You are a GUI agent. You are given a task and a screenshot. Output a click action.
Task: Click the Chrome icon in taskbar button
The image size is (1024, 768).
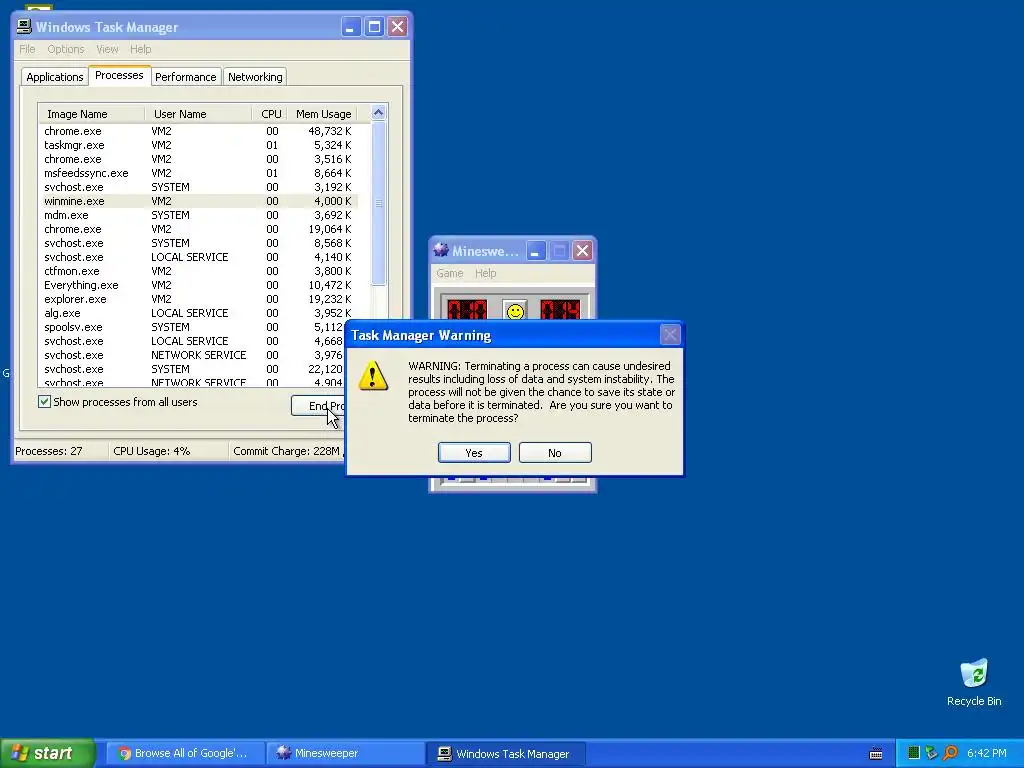(124, 754)
